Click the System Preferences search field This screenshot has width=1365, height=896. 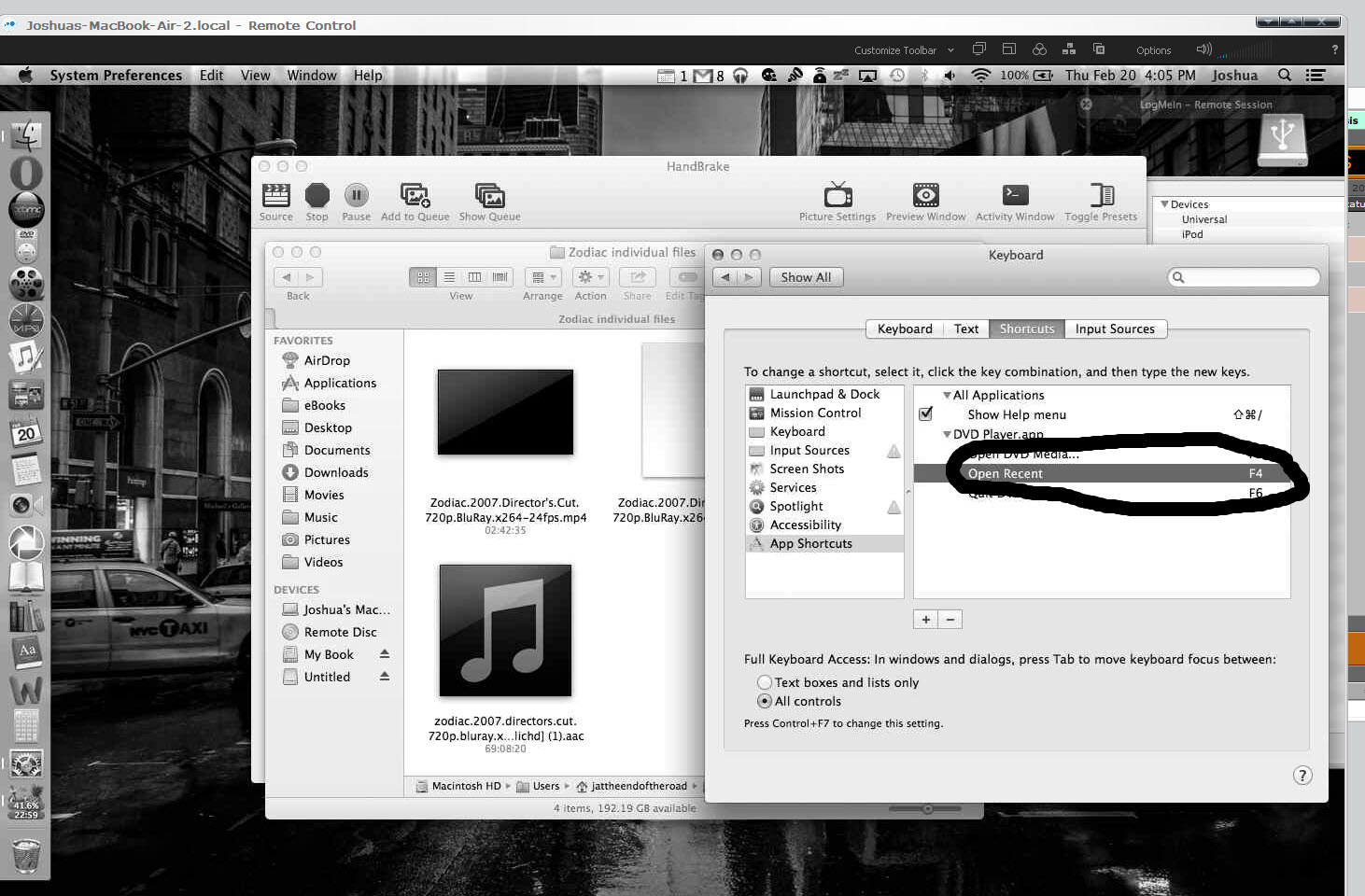pyautogui.click(x=1244, y=277)
